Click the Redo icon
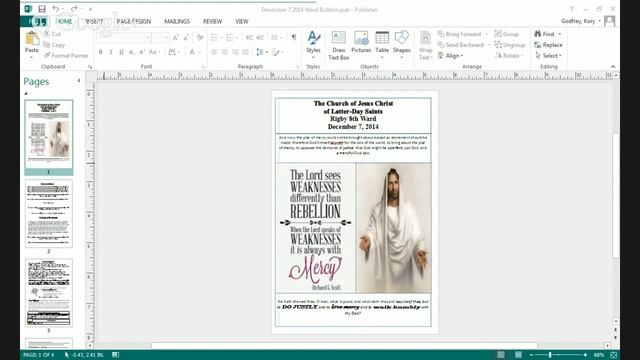The image size is (640, 360). click(74, 9)
